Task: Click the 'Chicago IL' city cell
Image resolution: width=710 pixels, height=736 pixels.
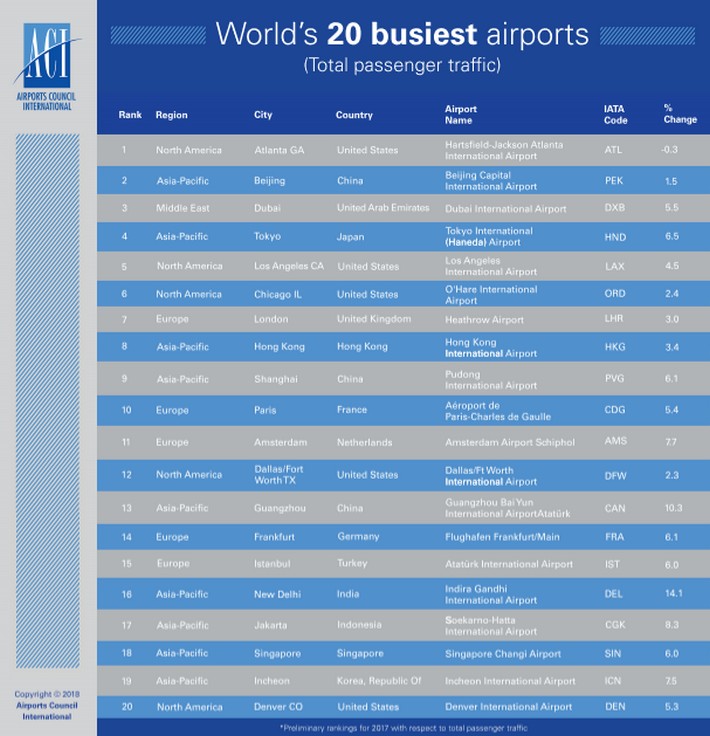Action: click(278, 294)
